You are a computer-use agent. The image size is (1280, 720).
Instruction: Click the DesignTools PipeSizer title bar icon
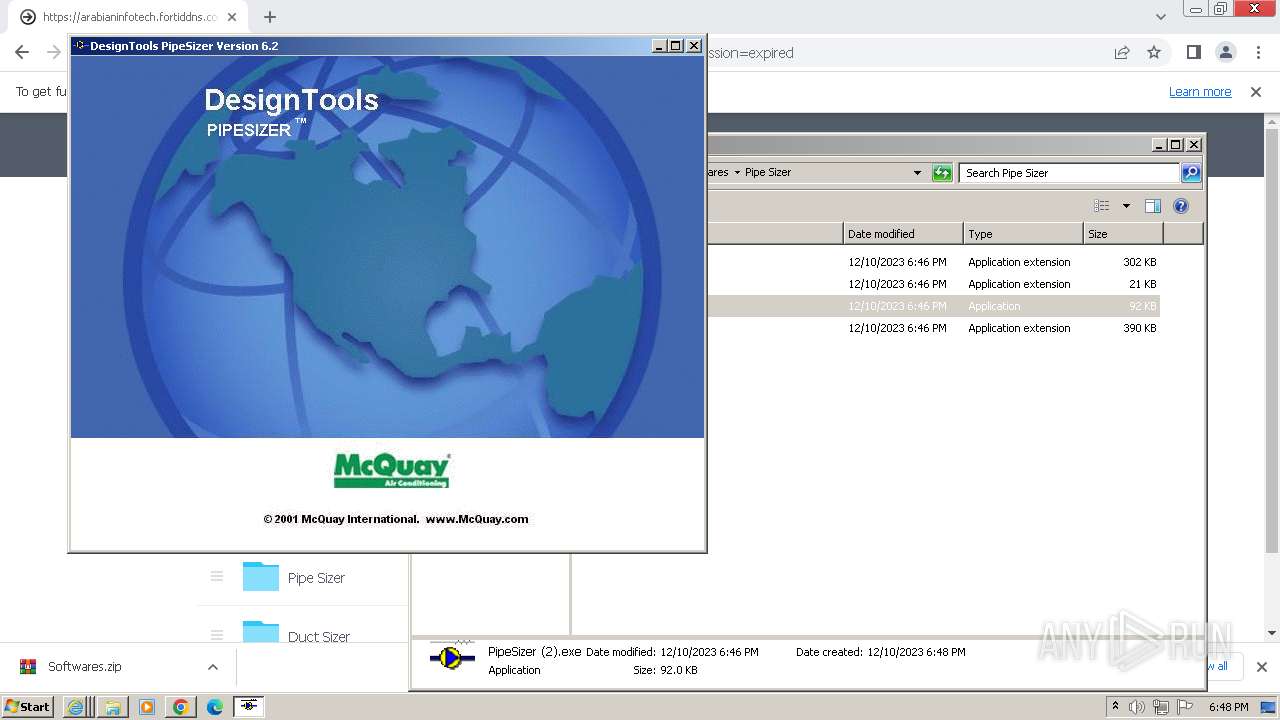81,46
